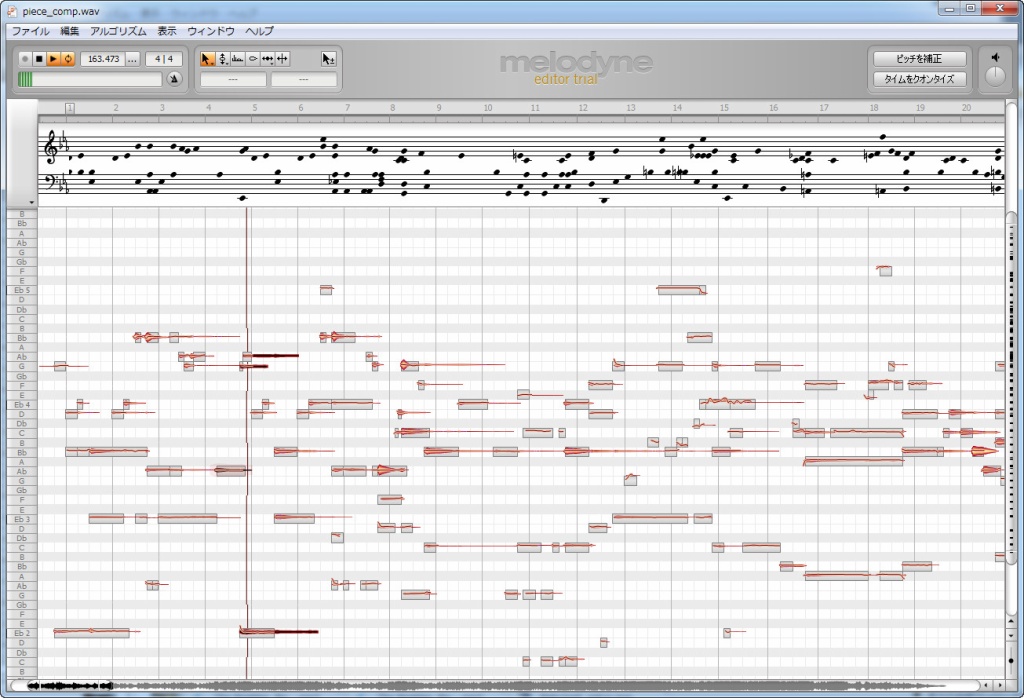This screenshot has height=698, width=1024.
Task: Click bar 13 in the bar ruler
Action: pos(631,108)
